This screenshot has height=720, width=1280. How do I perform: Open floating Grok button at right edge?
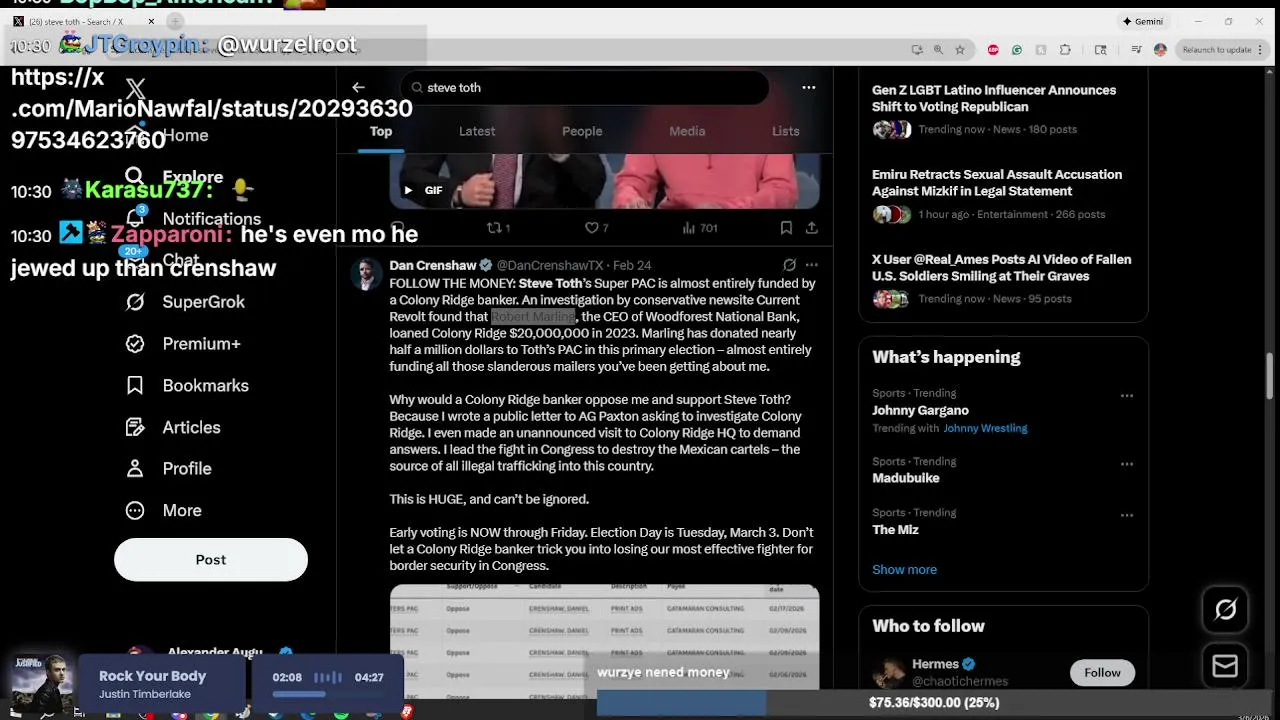[x=1225, y=609]
